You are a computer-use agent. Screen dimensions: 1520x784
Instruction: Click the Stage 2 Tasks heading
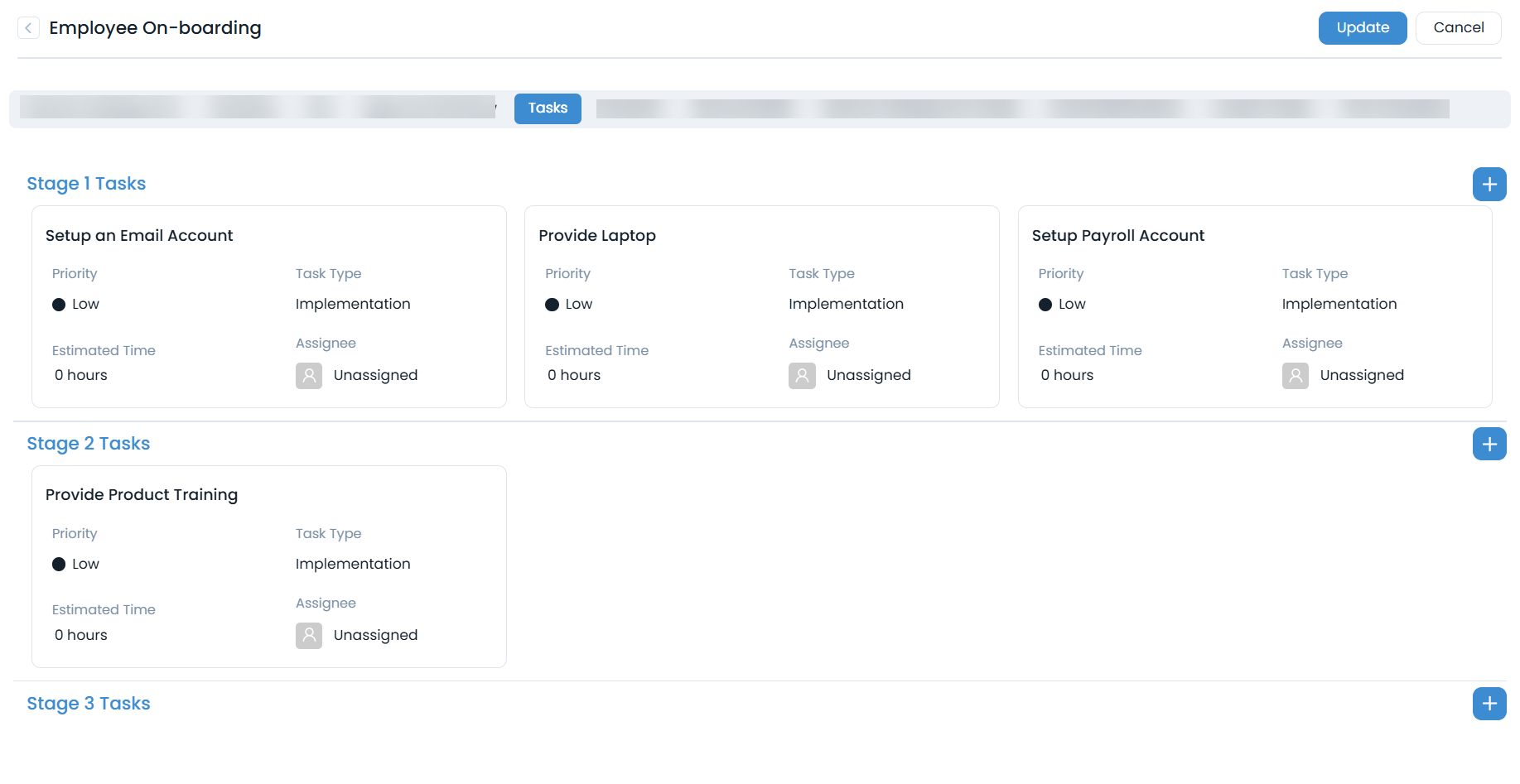pyautogui.click(x=89, y=444)
